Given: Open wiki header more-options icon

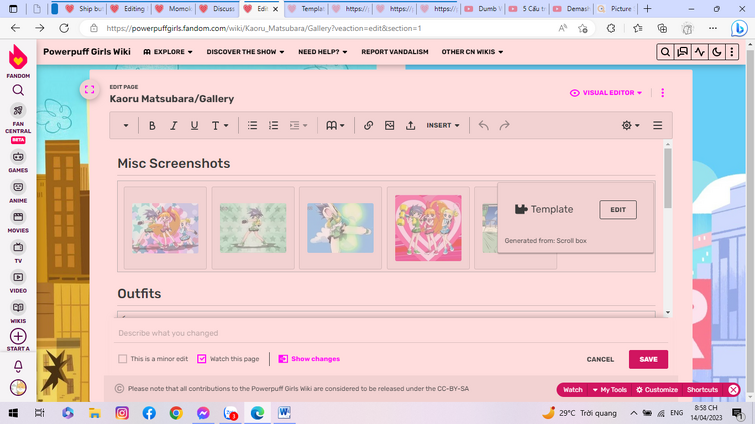Looking at the screenshot, I should tap(732, 52).
